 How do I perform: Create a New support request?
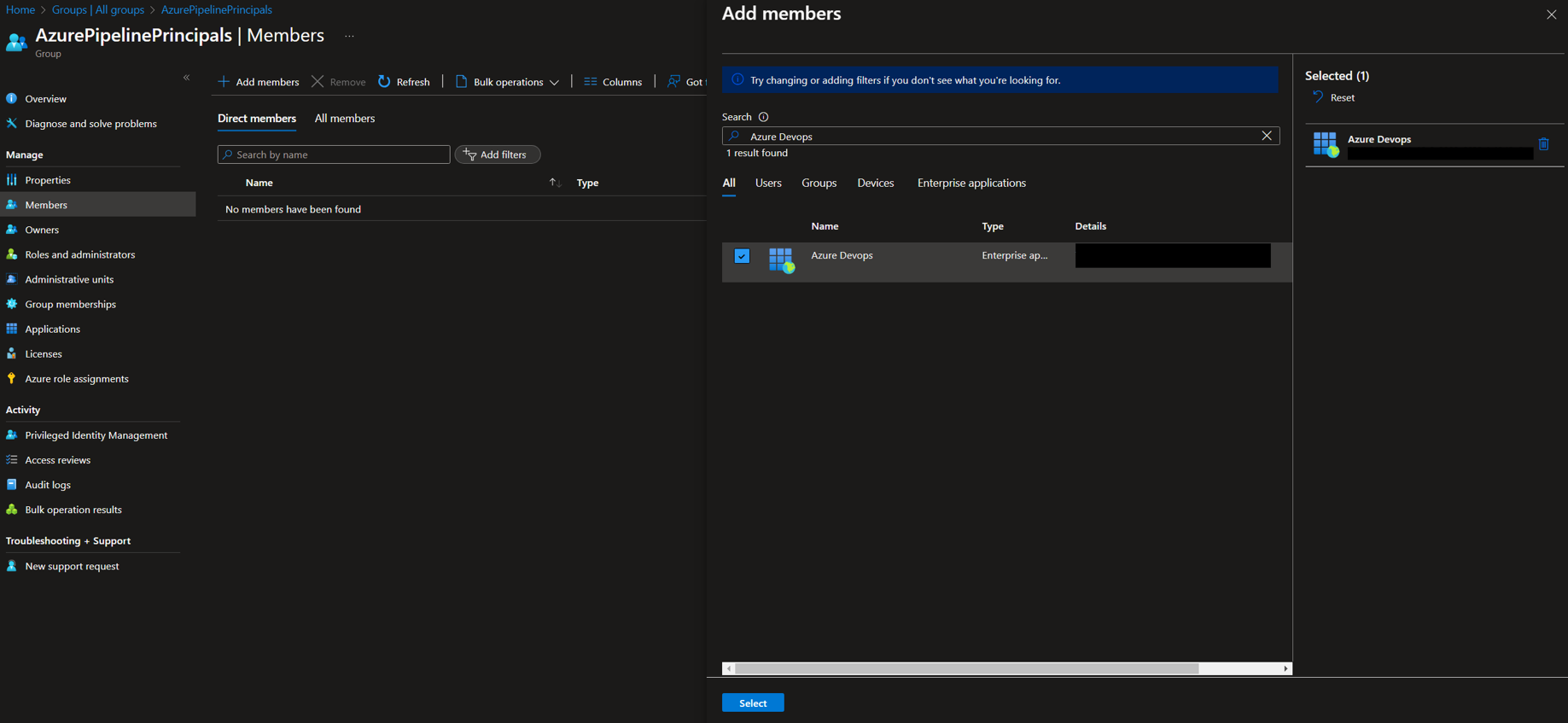click(x=72, y=566)
